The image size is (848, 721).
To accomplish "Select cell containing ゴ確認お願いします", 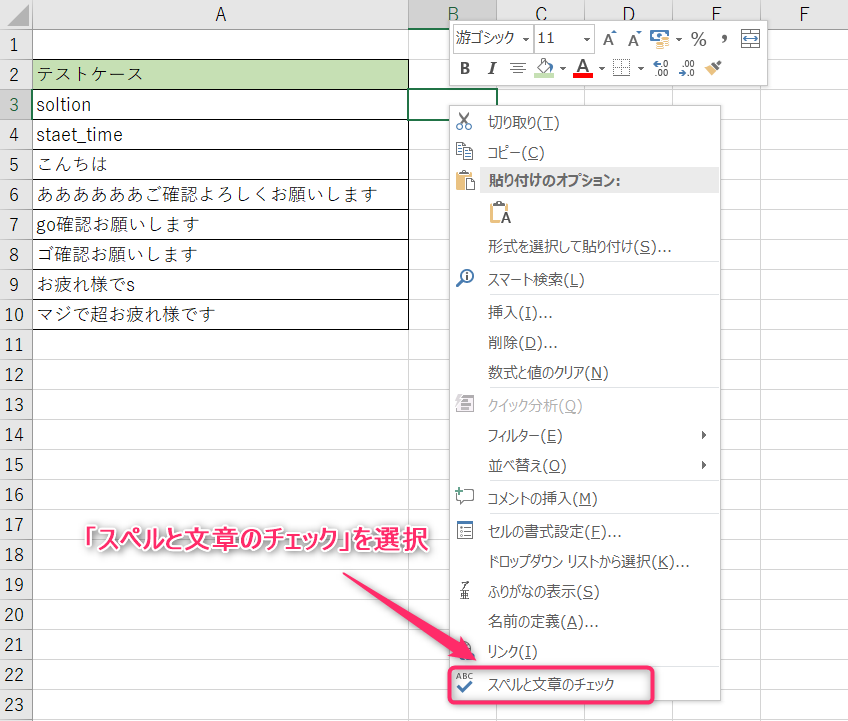I will tap(220, 254).
